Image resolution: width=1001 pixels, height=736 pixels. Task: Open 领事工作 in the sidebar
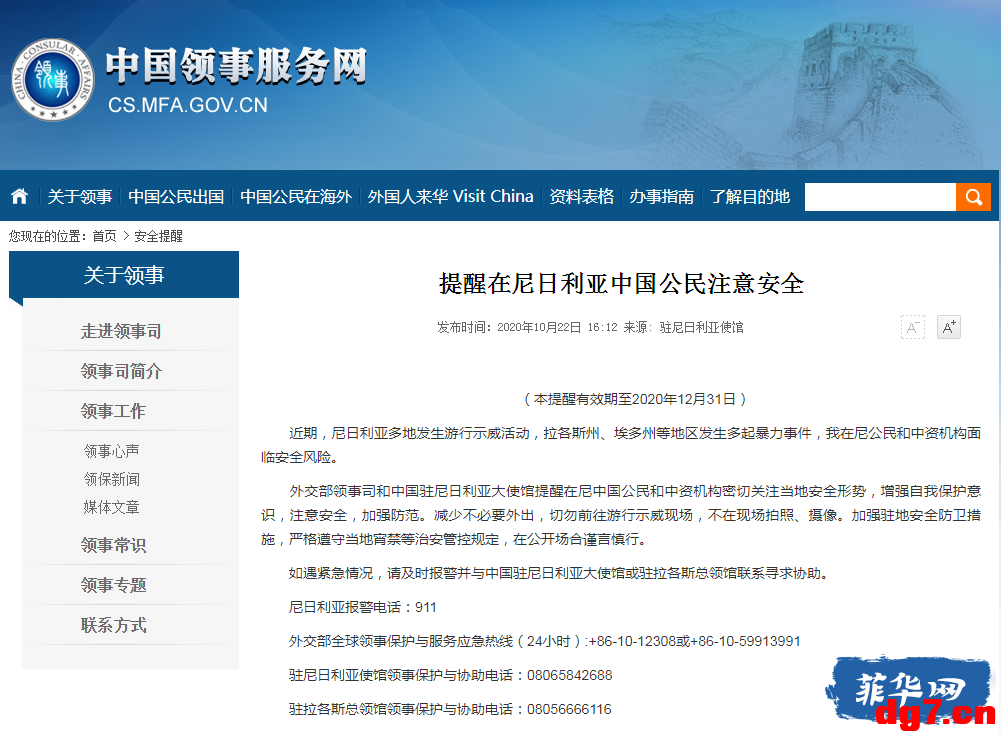point(113,411)
